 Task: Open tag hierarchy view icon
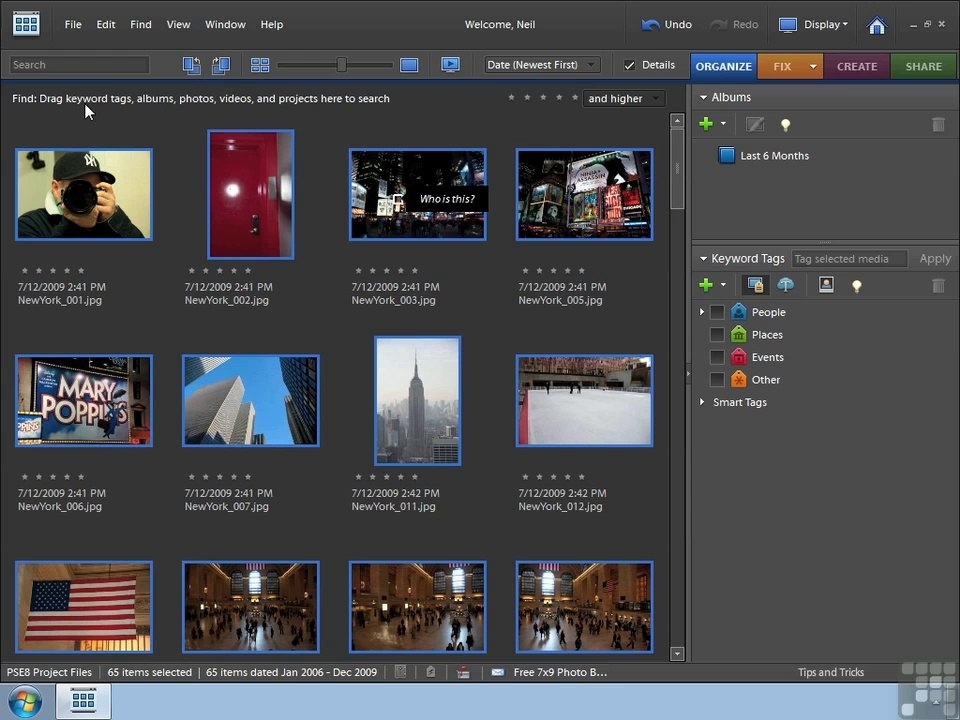pyautogui.click(x=756, y=285)
